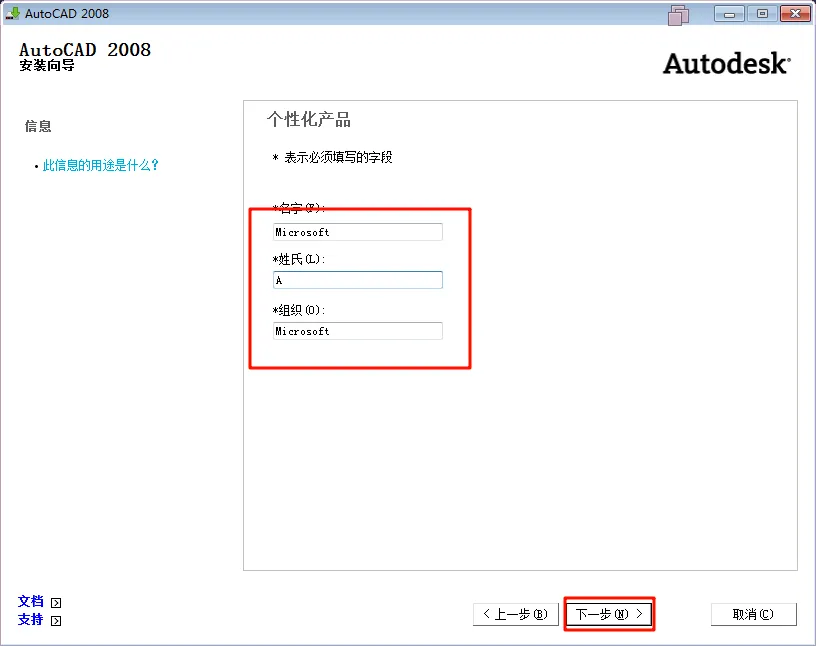Focus the 名字 first name input field
This screenshot has height=646, width=816.
[358, 232]
